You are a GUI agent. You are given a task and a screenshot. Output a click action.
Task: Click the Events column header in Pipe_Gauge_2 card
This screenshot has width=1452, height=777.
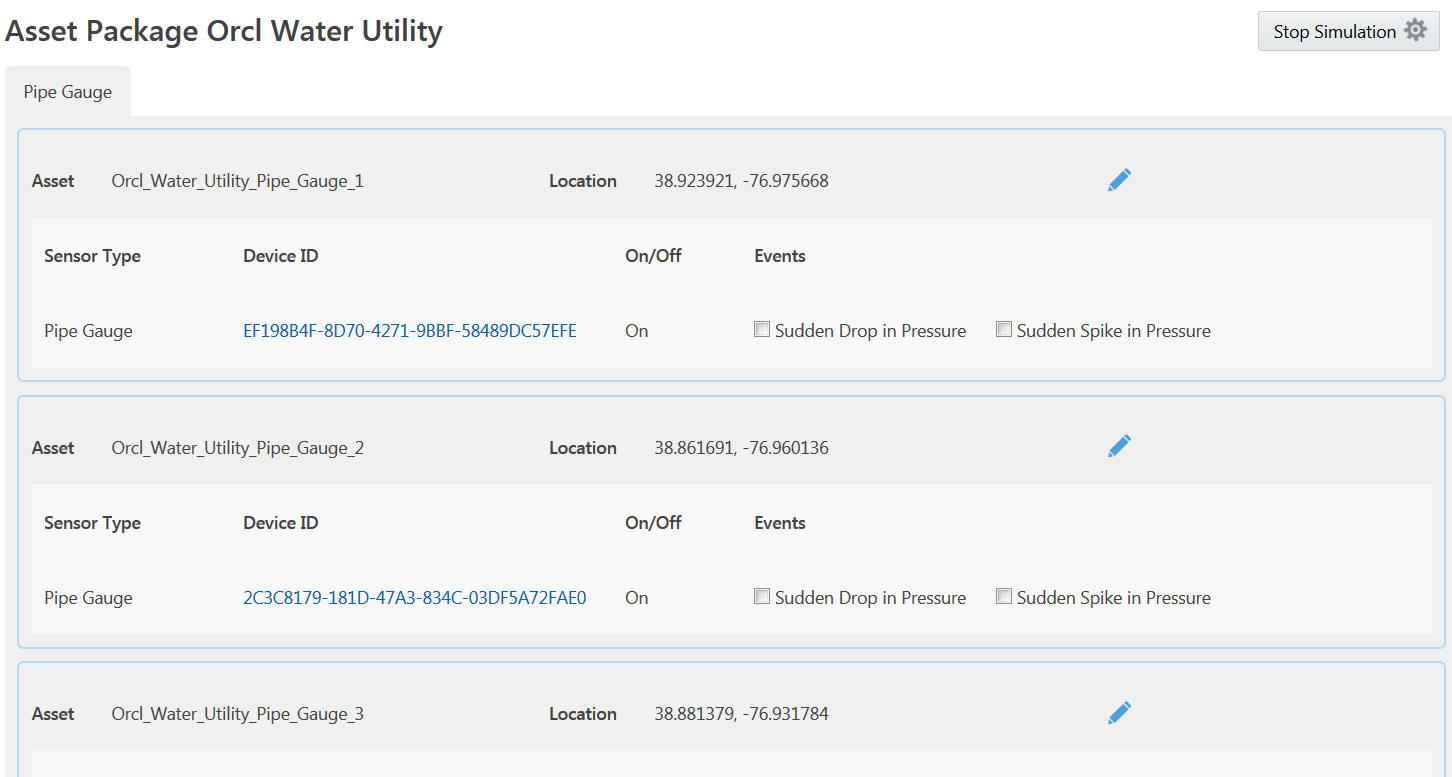(x=780, y=523)
